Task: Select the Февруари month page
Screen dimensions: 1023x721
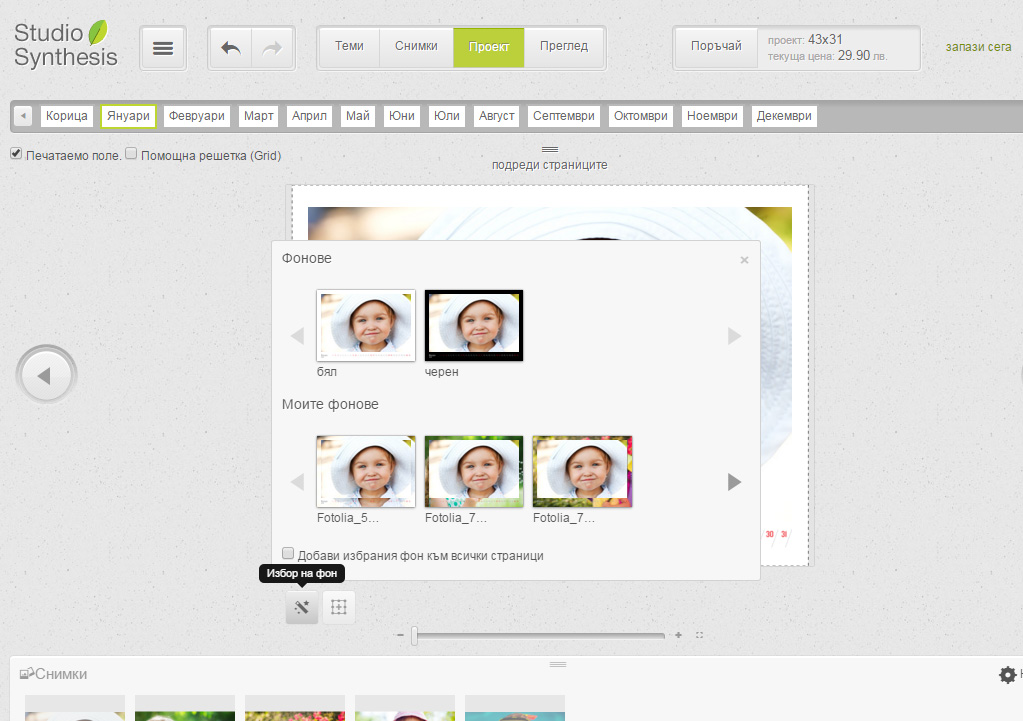Action: (197, 116)
